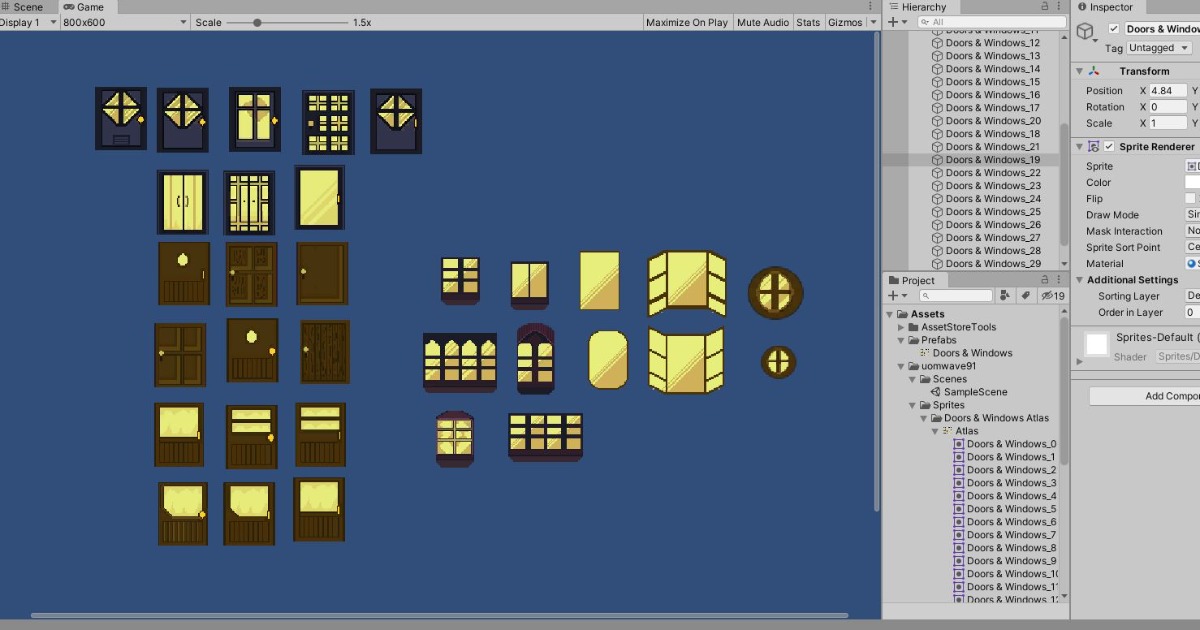Toggle Mute Audio in the Game view
The width and height of the screenshot is (1200, 630).
click(762, 22)
